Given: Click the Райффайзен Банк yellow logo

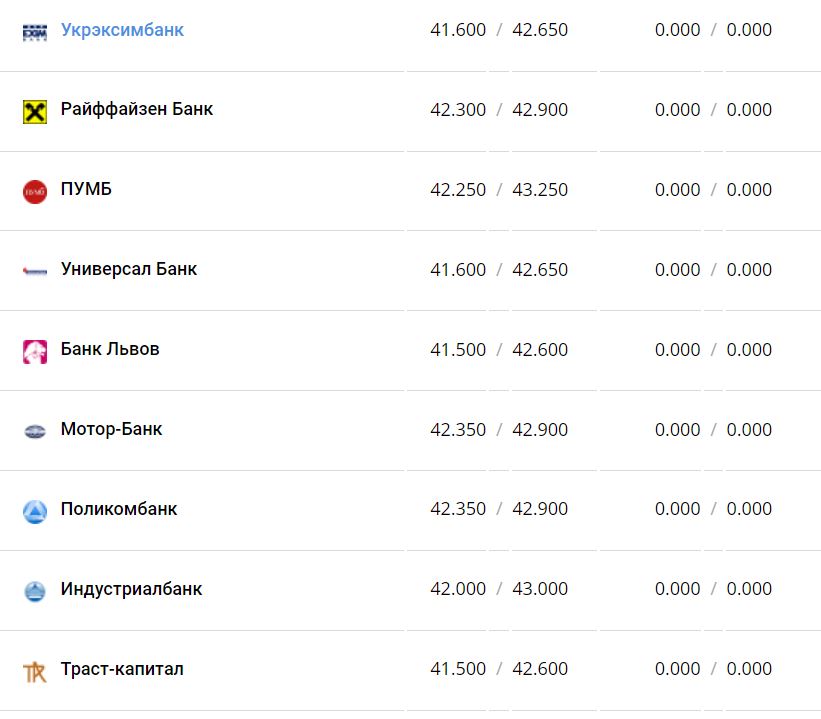Looking at the screenshot, I should tap(35, 111).
